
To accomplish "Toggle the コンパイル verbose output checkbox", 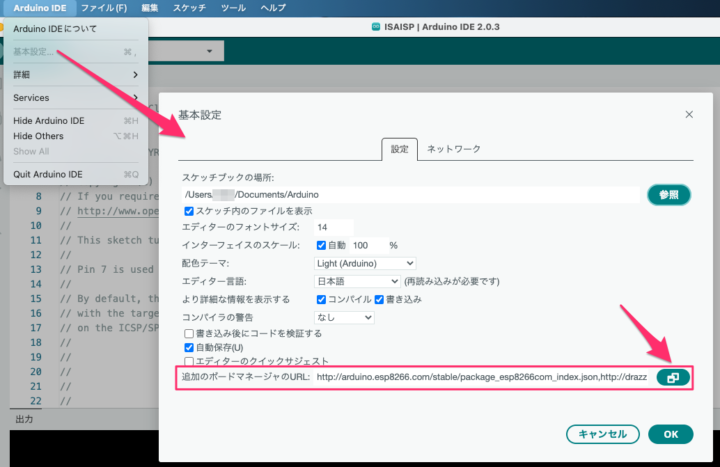I will coord(321,299).
